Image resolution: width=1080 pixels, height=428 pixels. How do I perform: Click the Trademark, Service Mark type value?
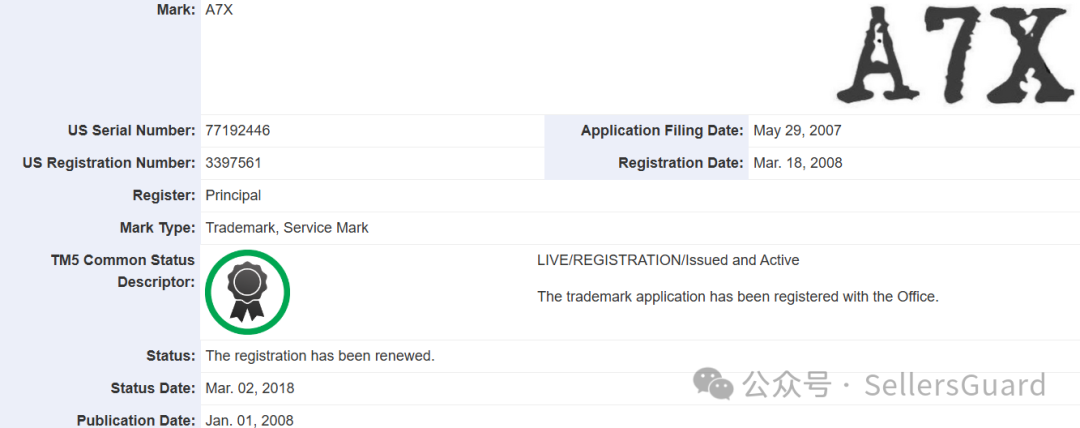[x=287, y=227]
